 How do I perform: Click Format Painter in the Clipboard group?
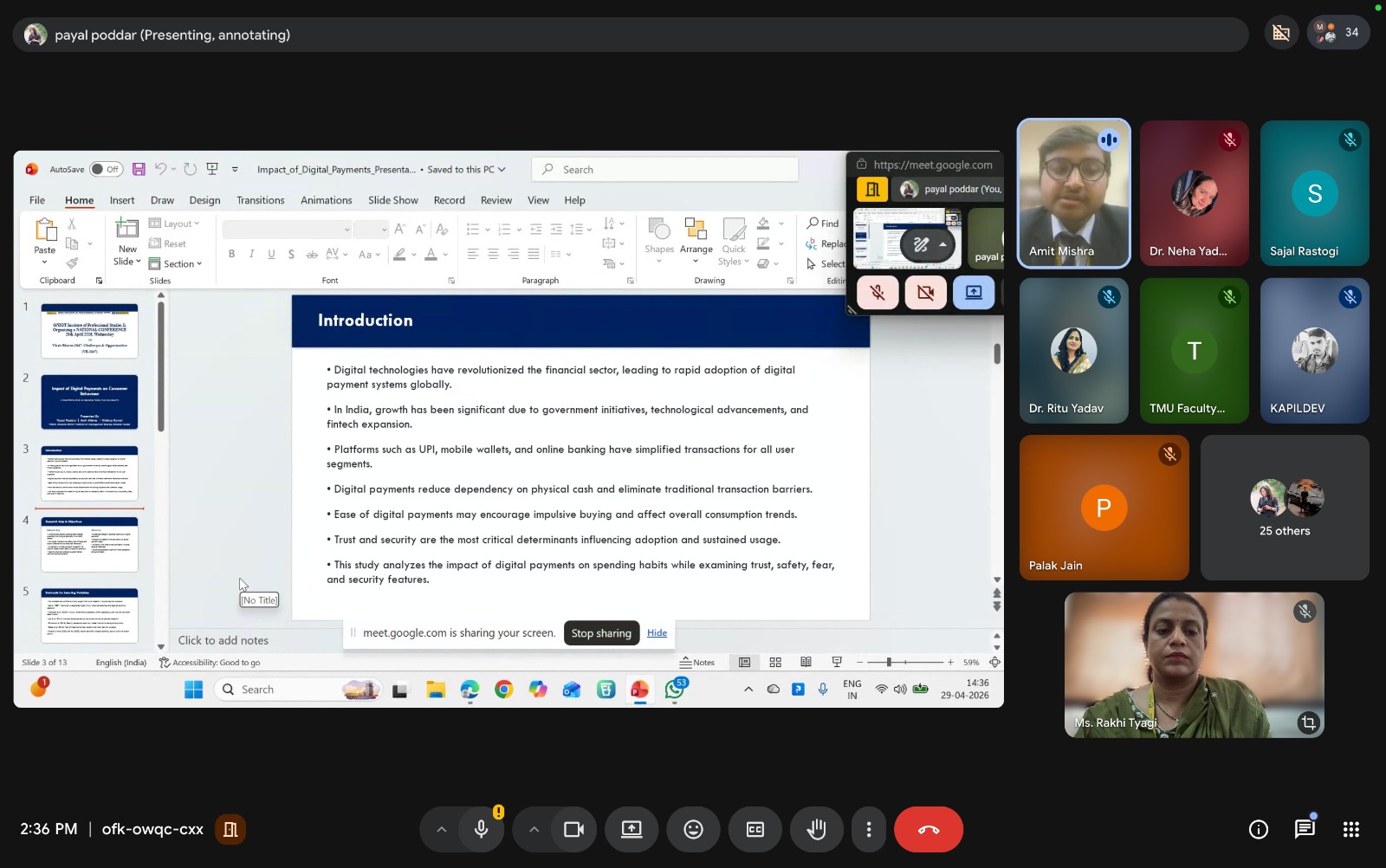[x=72, y=262]
